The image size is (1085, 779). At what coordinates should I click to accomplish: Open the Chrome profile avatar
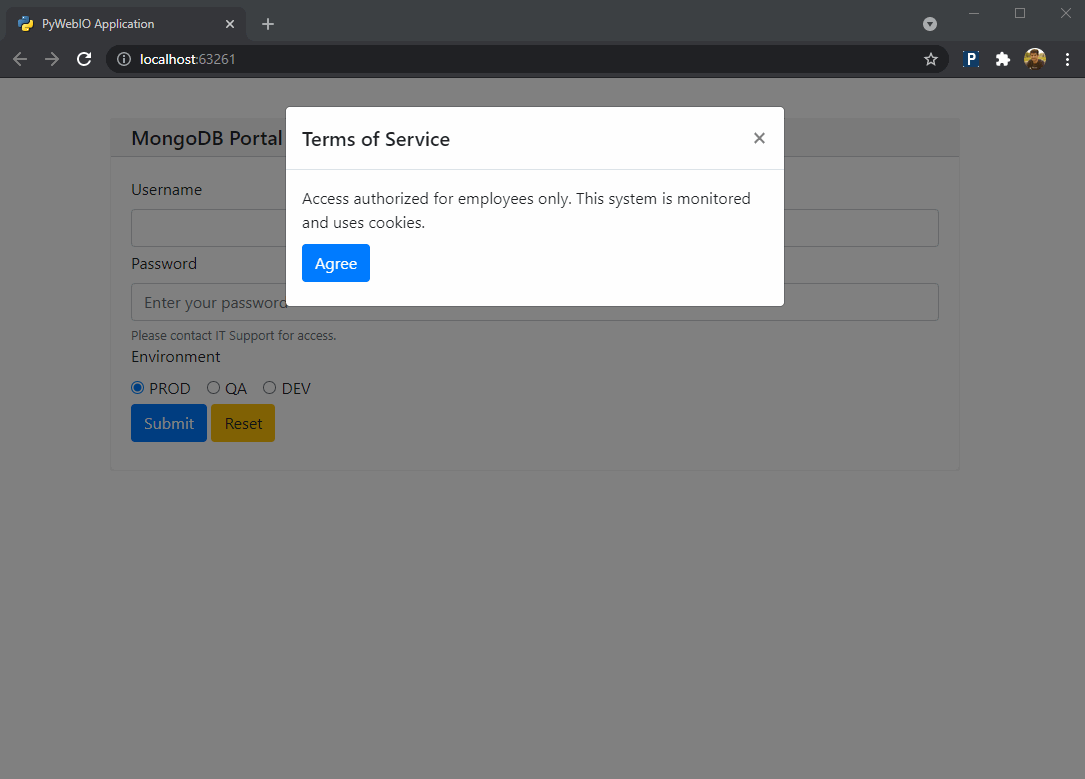click(x=1035, y=59)
